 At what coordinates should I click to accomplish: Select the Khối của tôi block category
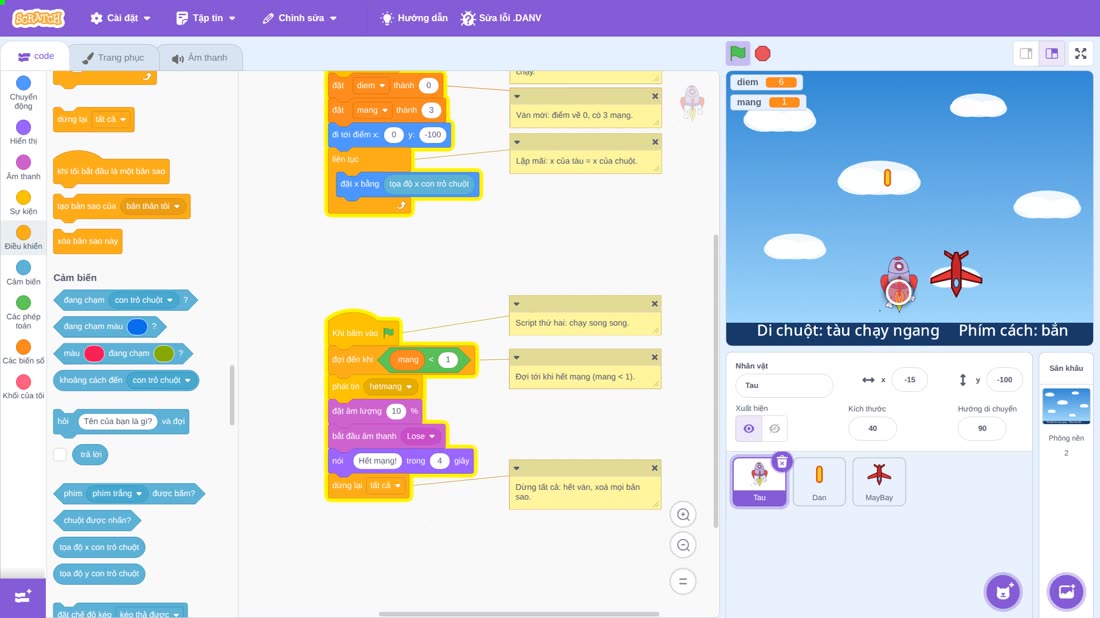coord(23,387)
